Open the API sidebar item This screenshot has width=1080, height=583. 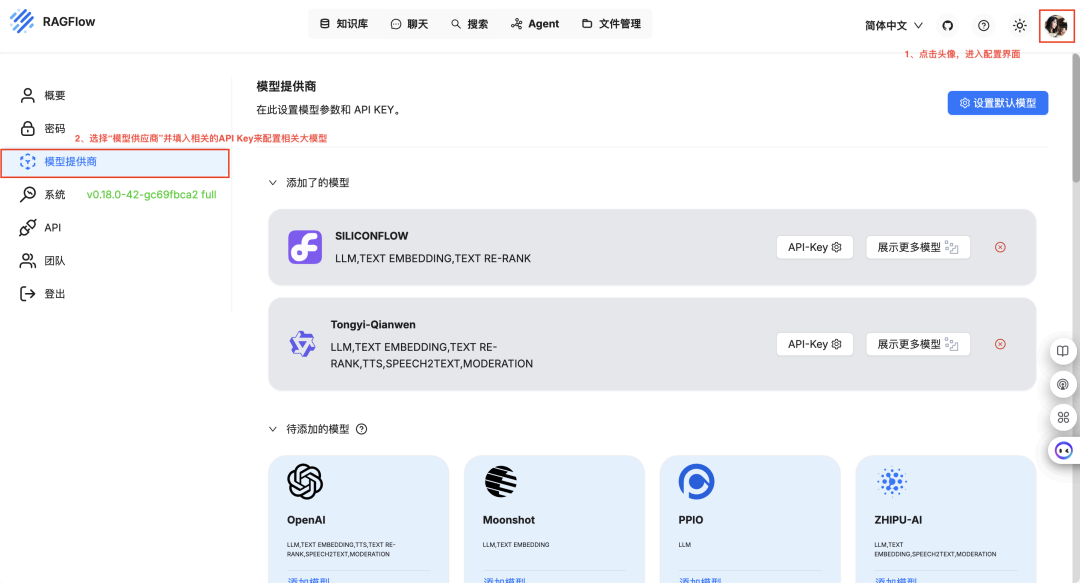tap(116, 227)
